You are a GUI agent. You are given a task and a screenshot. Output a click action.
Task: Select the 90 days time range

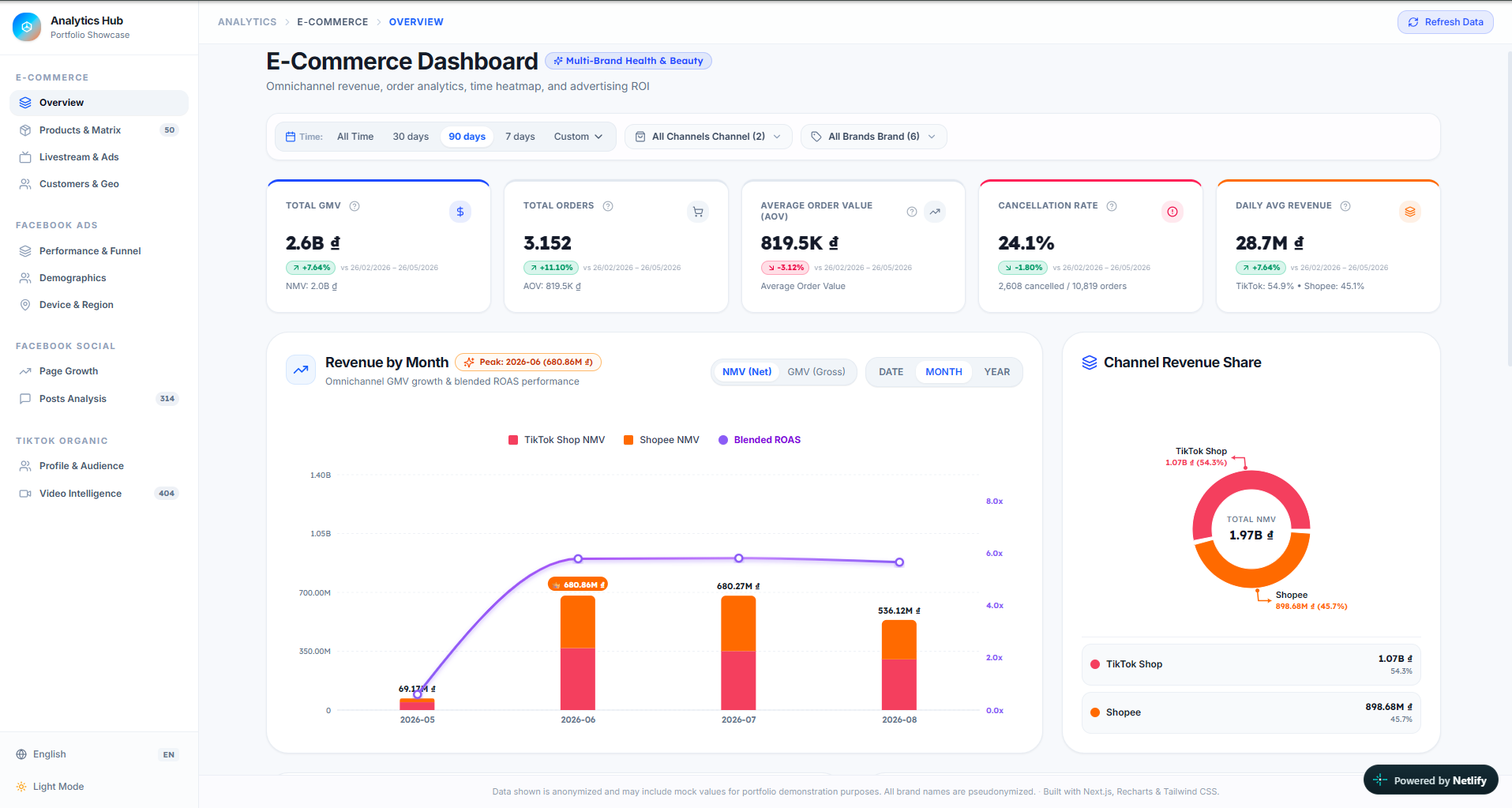pyautogui.click(x=467, y=137)
